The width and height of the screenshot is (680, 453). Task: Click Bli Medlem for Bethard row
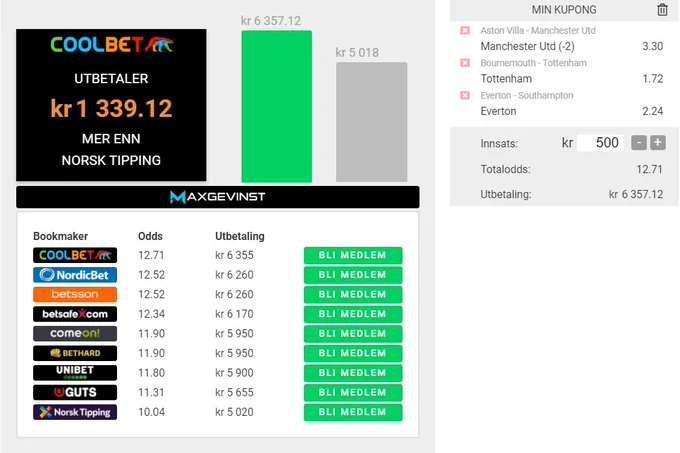(x=353, y=353)
